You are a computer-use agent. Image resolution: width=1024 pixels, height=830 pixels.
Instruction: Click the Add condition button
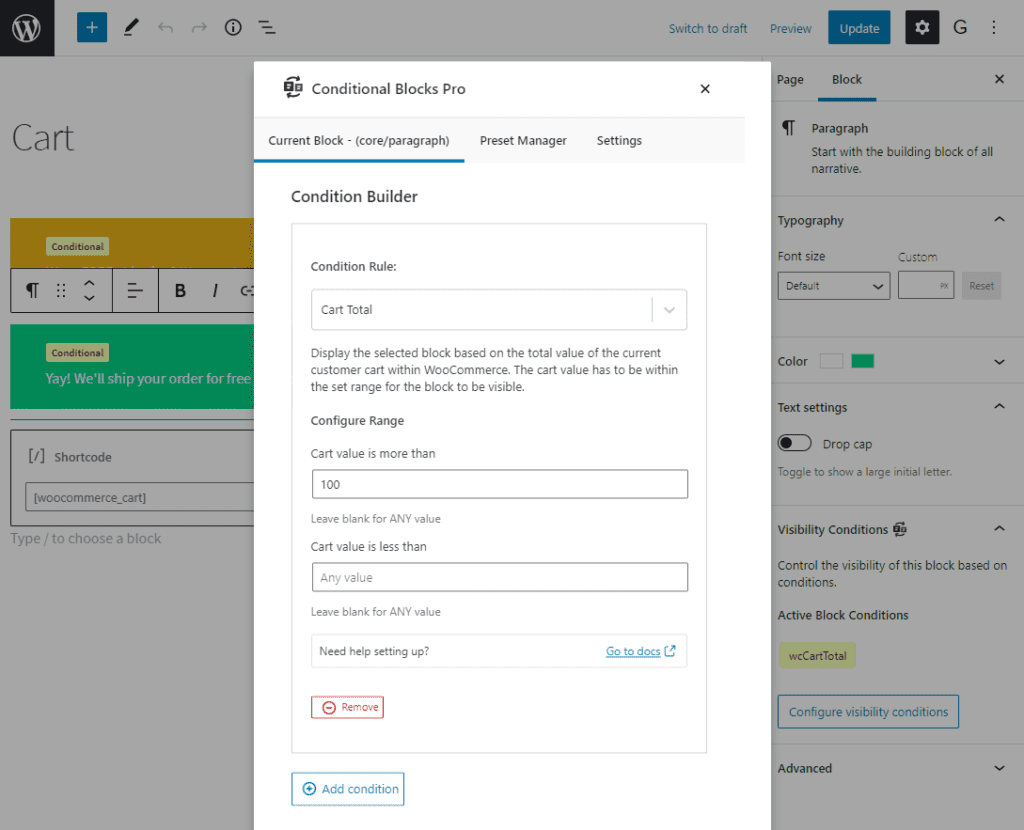tap(347, 789)
